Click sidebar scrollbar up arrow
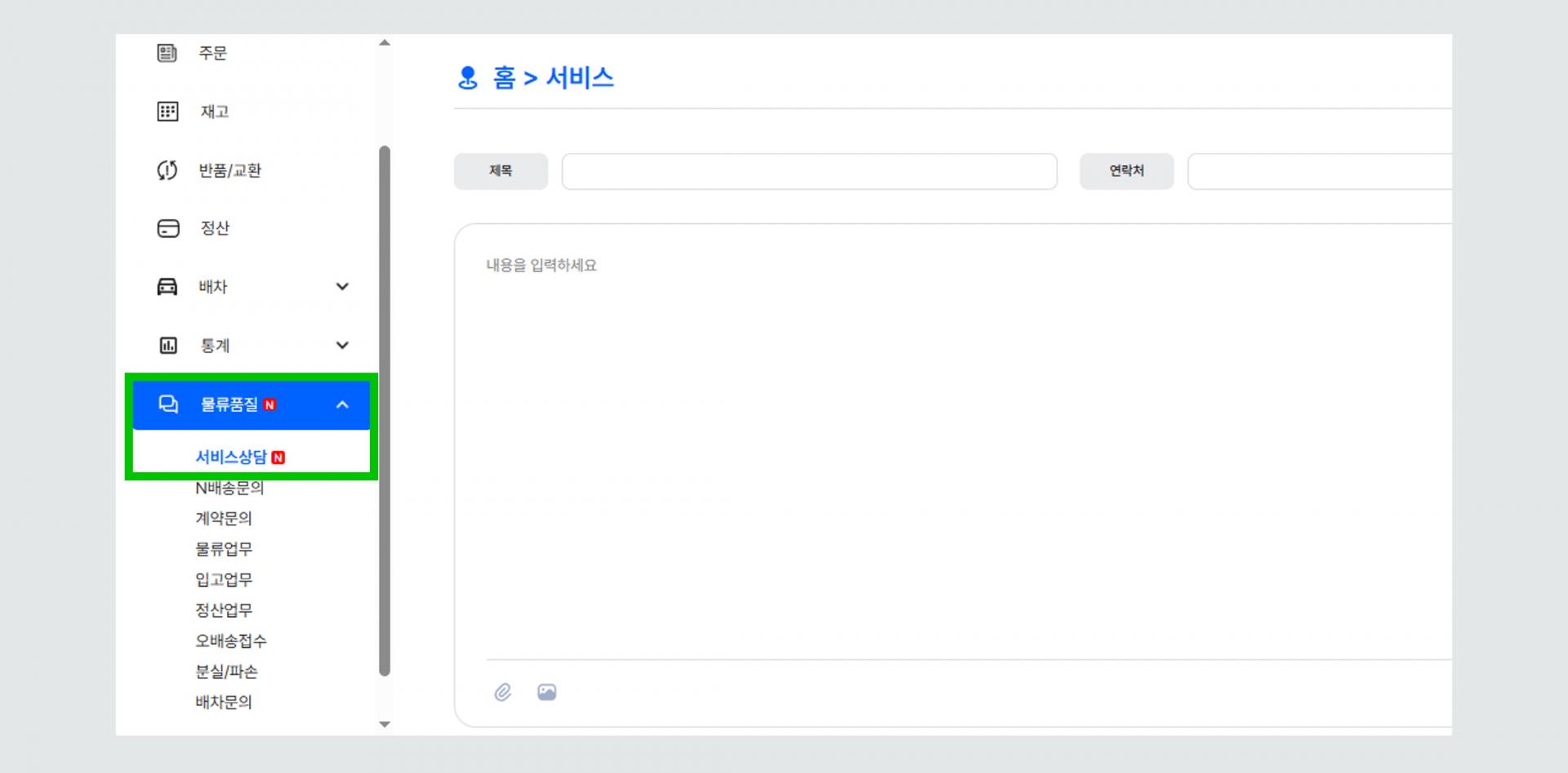Screen dimensions: 1568x773 click(385, 42)
